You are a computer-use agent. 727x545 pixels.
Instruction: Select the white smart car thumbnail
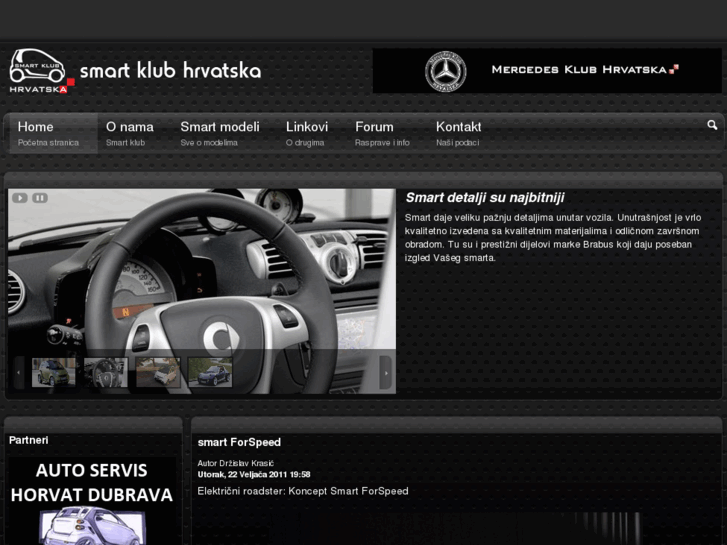coord(158,372)
